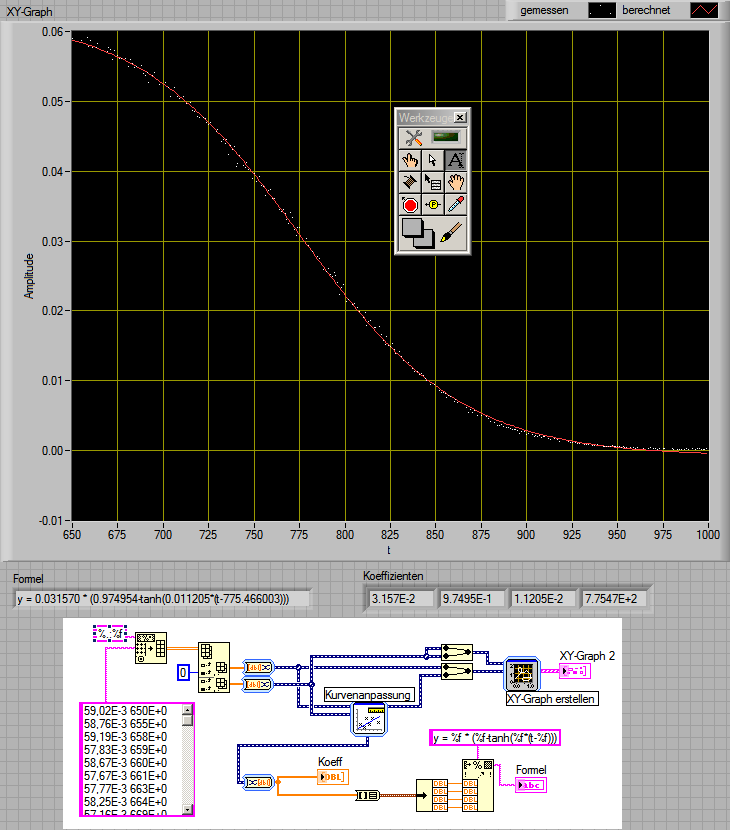Click the coefficient field 9.7495E-1
Screen dimensions: 730x830
pyautogui.click(x=472, y=599)
